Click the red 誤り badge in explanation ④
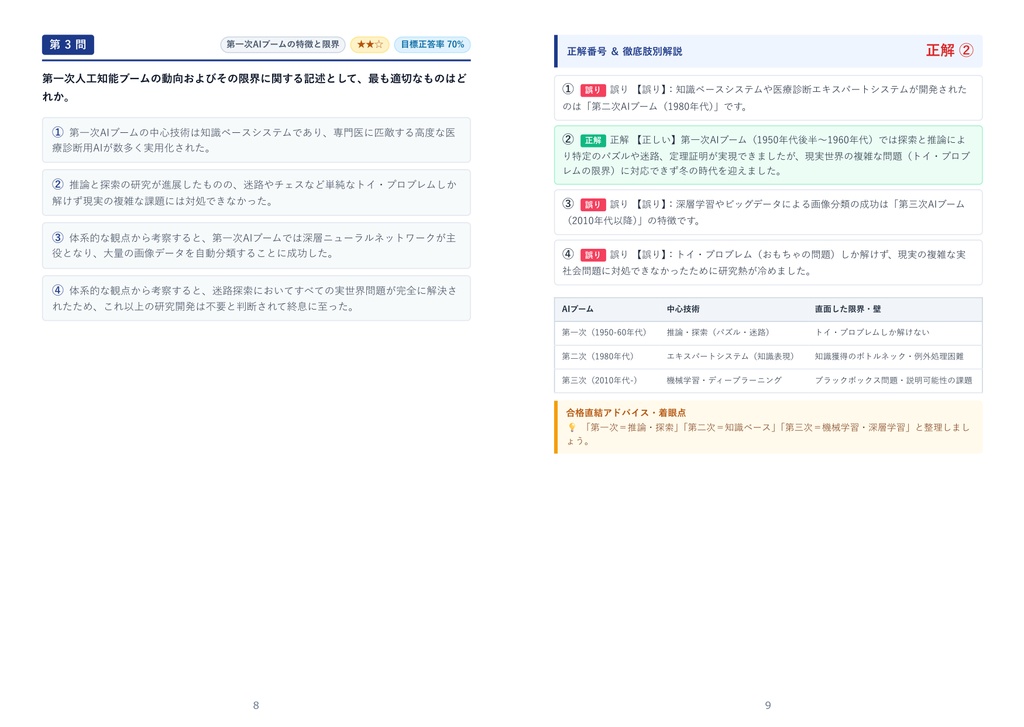1024x727 pixels. point(592,255)
